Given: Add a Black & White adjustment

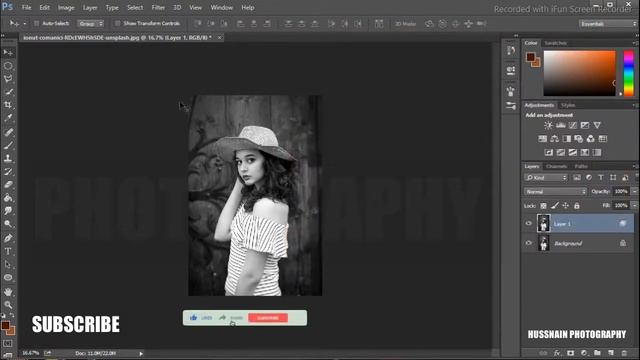Looking at the screenshot, I should click(x=567, y=139).
